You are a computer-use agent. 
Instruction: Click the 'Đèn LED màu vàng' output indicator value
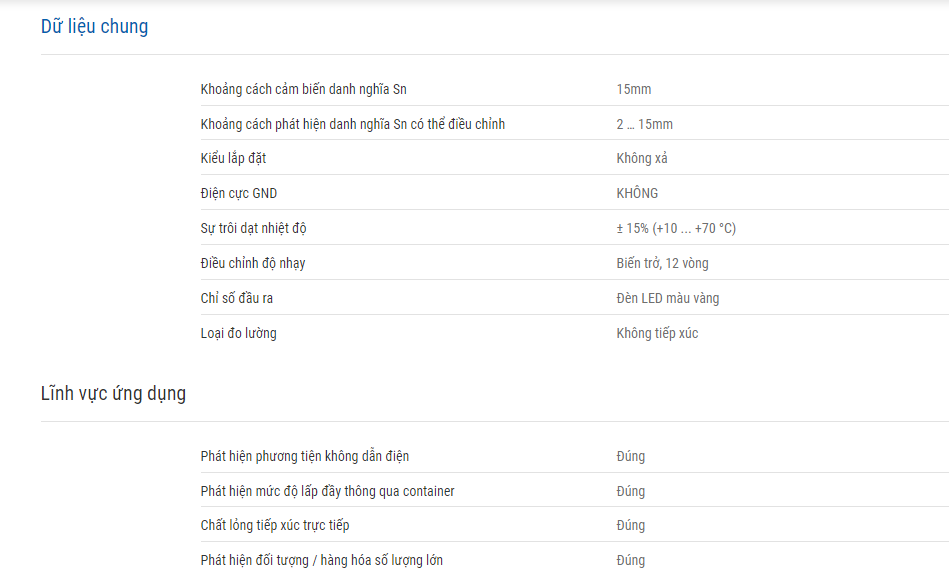[x=668, y=298]
